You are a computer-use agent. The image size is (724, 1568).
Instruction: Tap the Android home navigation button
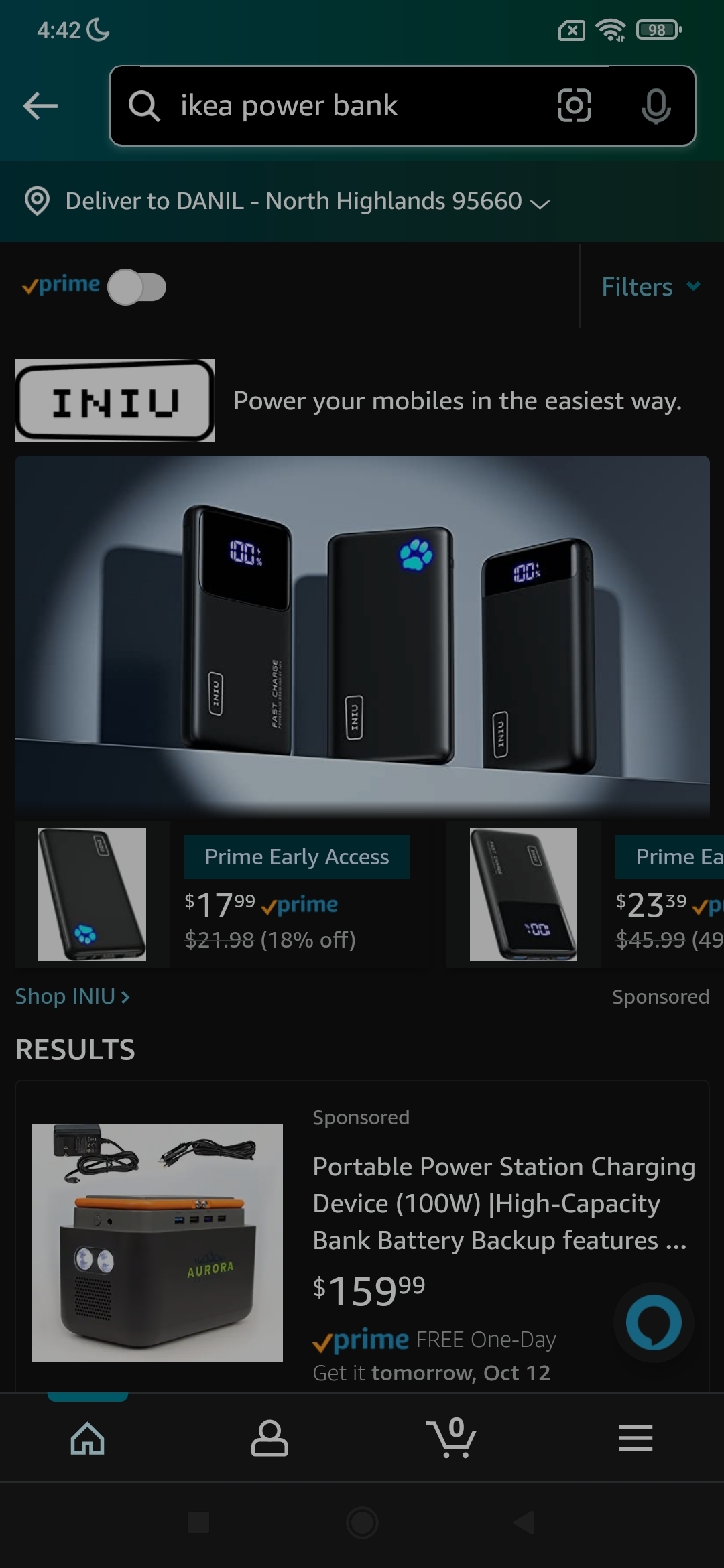pos(362,1523)
